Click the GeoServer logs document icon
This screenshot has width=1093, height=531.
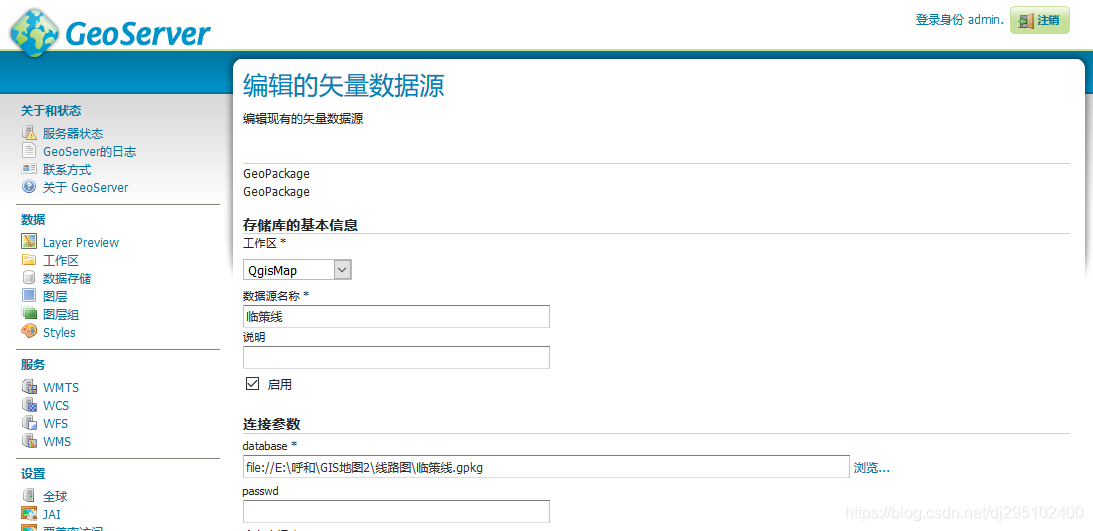tap(29, 151)
